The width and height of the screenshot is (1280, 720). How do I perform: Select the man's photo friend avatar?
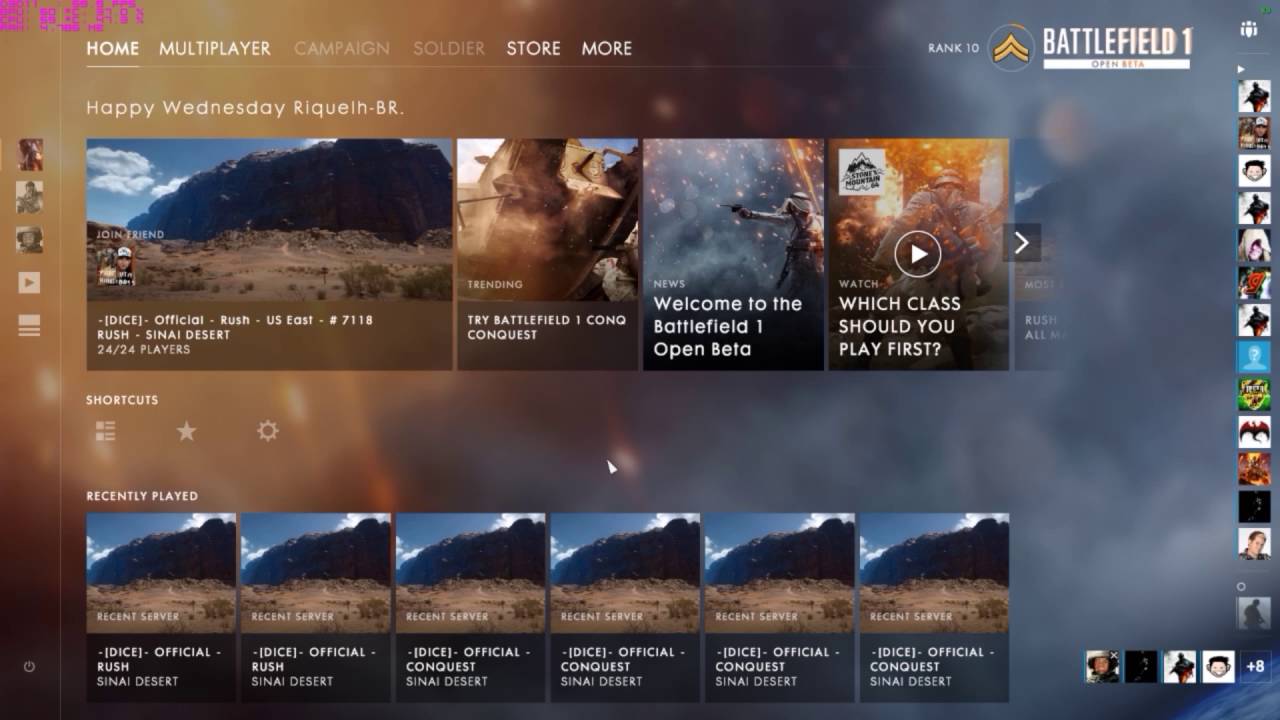click(1254, 544)
